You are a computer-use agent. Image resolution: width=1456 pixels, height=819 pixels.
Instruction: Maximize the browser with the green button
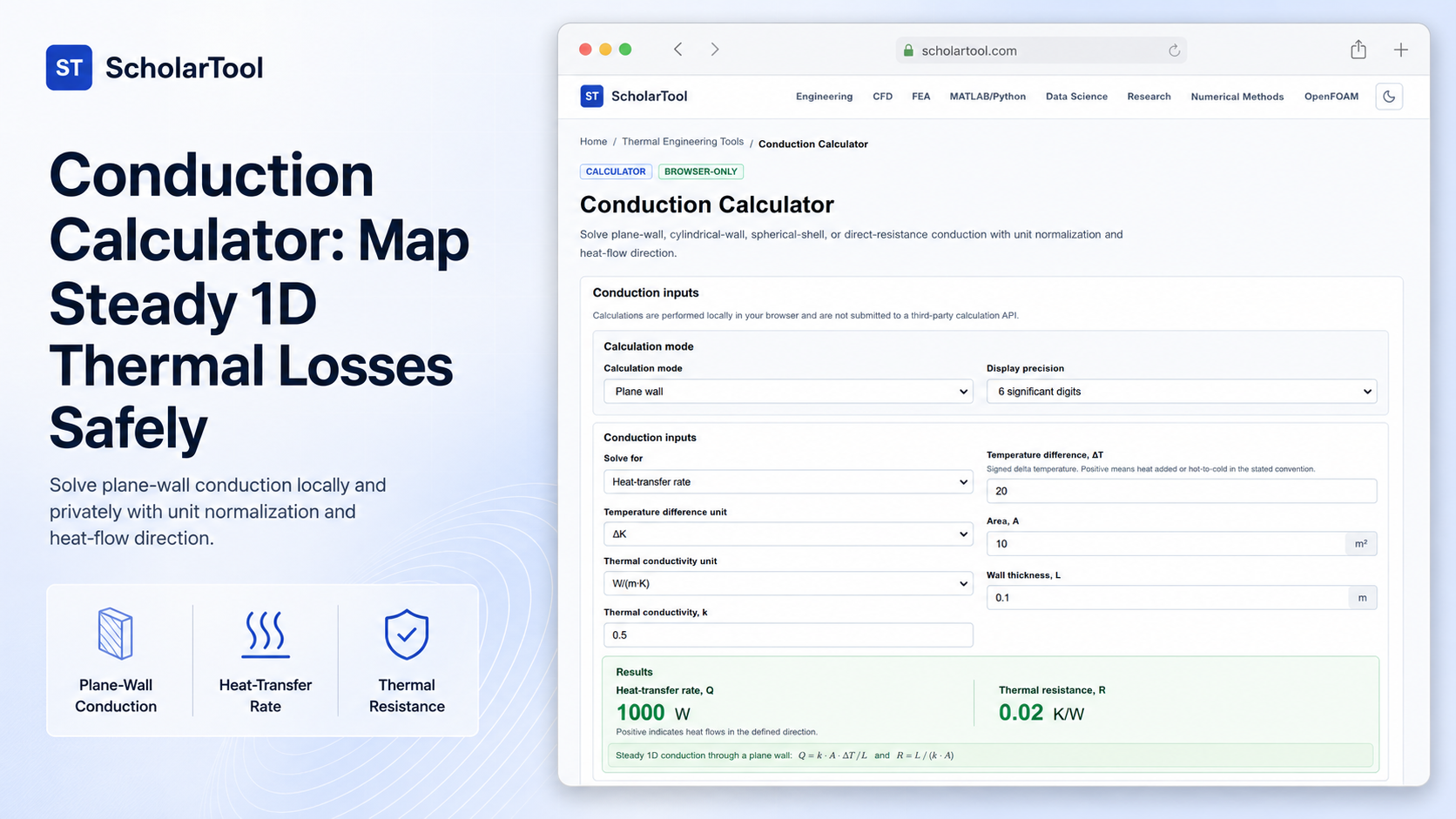(625, 50)
